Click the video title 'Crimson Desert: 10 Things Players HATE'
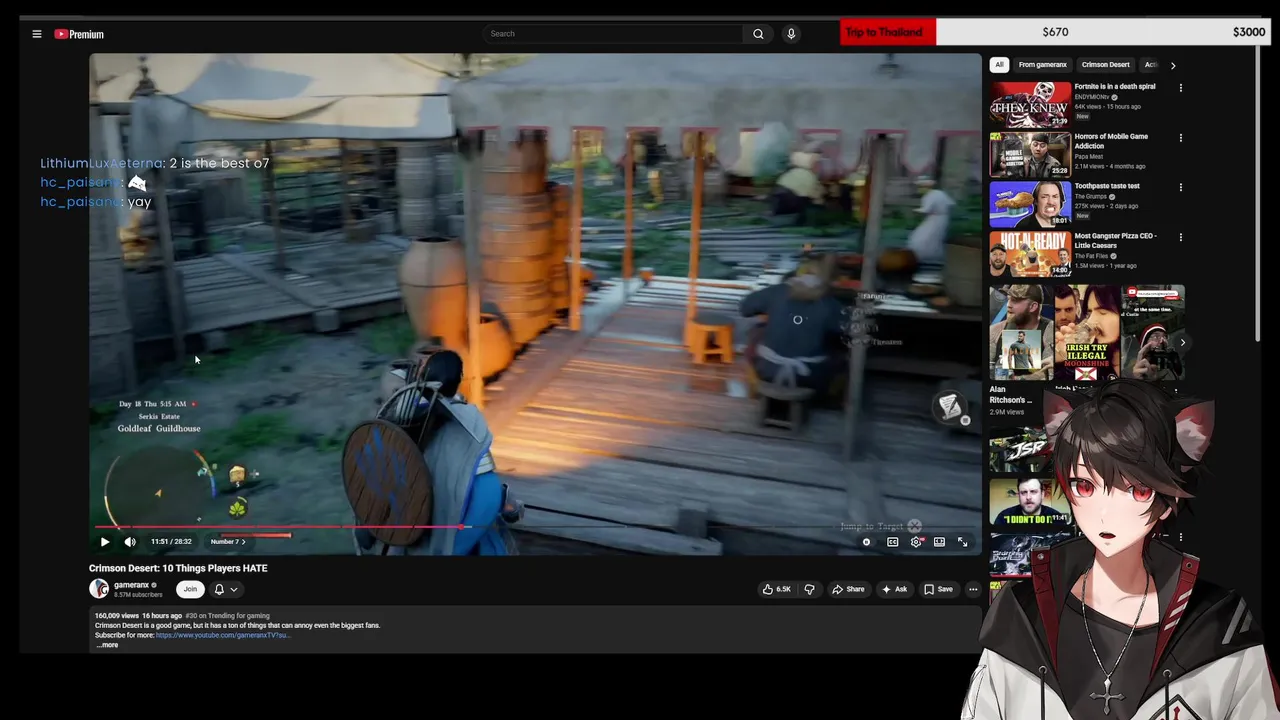 coord(178,568)
